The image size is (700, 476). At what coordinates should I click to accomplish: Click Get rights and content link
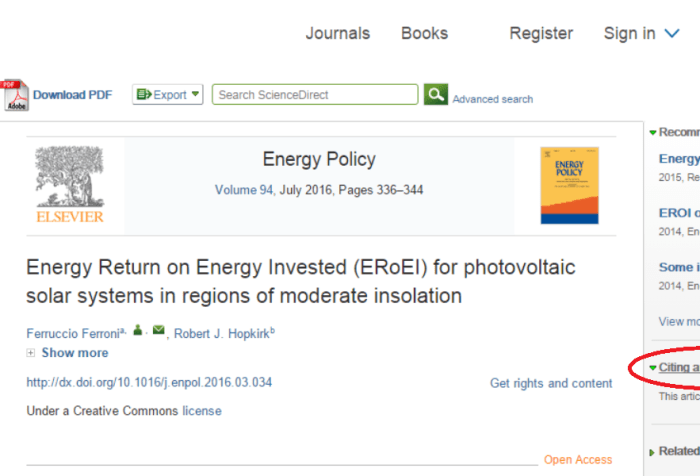[551, 383]
